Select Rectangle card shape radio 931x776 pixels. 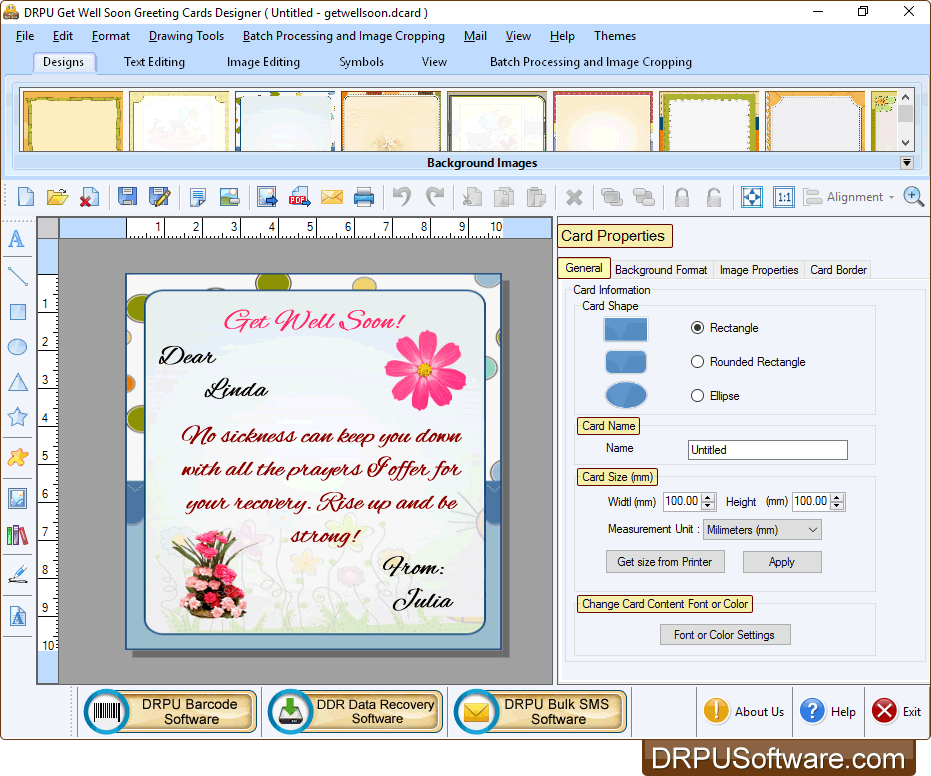697,328
